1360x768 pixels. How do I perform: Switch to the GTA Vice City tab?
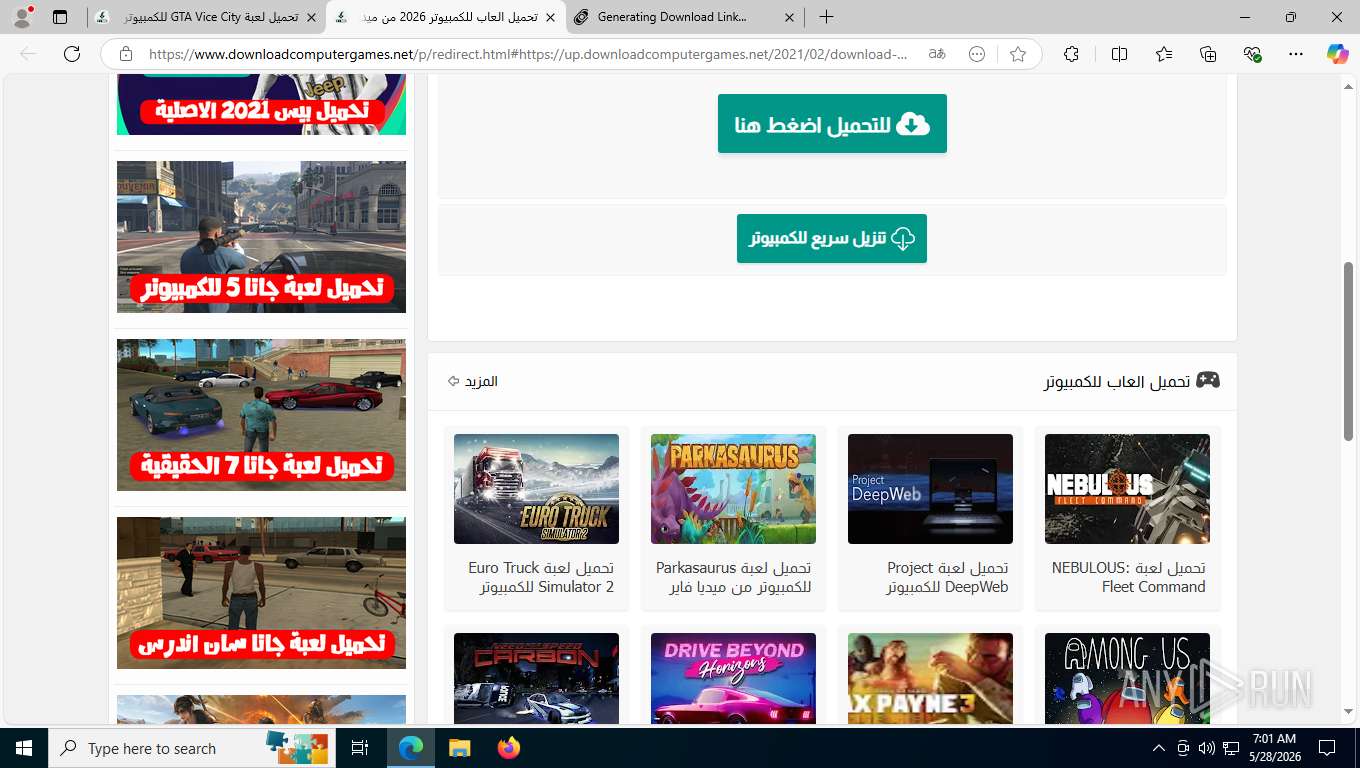tap(207, 17)
